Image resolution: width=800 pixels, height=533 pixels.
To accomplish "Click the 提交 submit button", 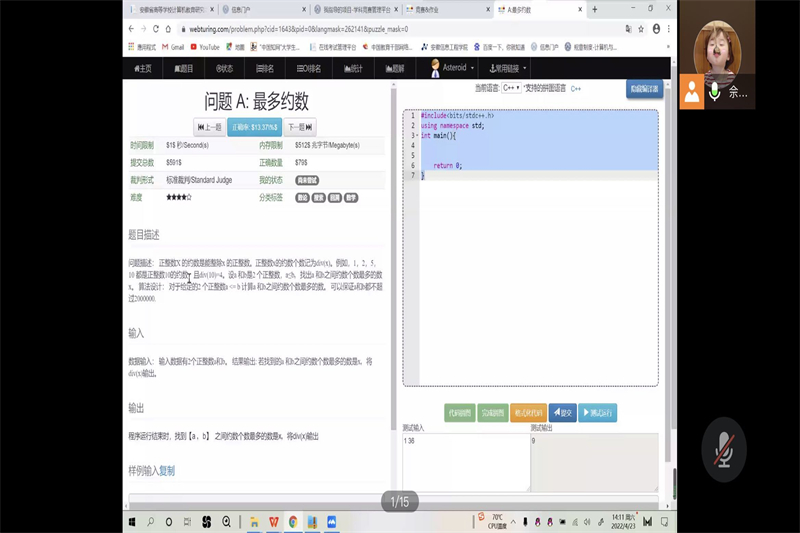I will tap(562, 412).
